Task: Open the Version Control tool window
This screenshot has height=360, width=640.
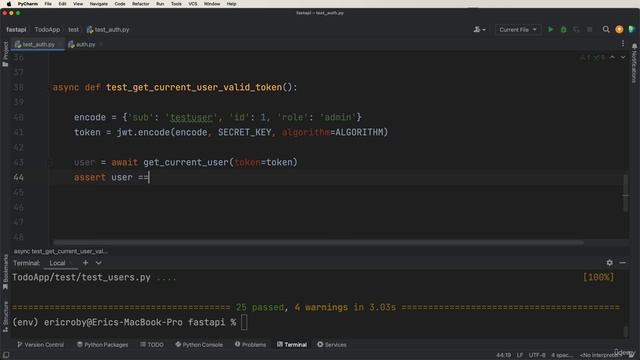Action: 40,344
